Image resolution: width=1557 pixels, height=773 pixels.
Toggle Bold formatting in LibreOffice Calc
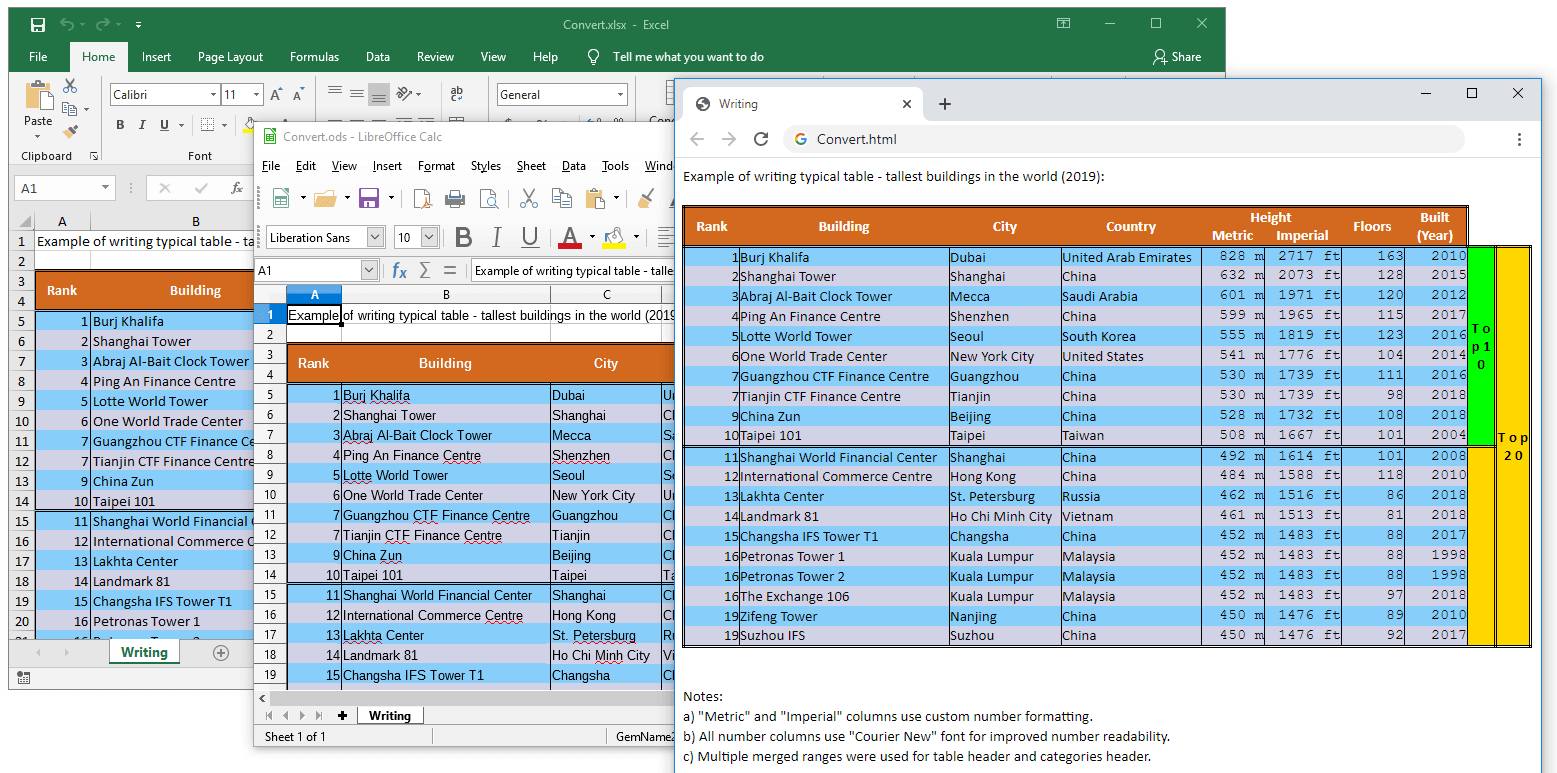463,236
